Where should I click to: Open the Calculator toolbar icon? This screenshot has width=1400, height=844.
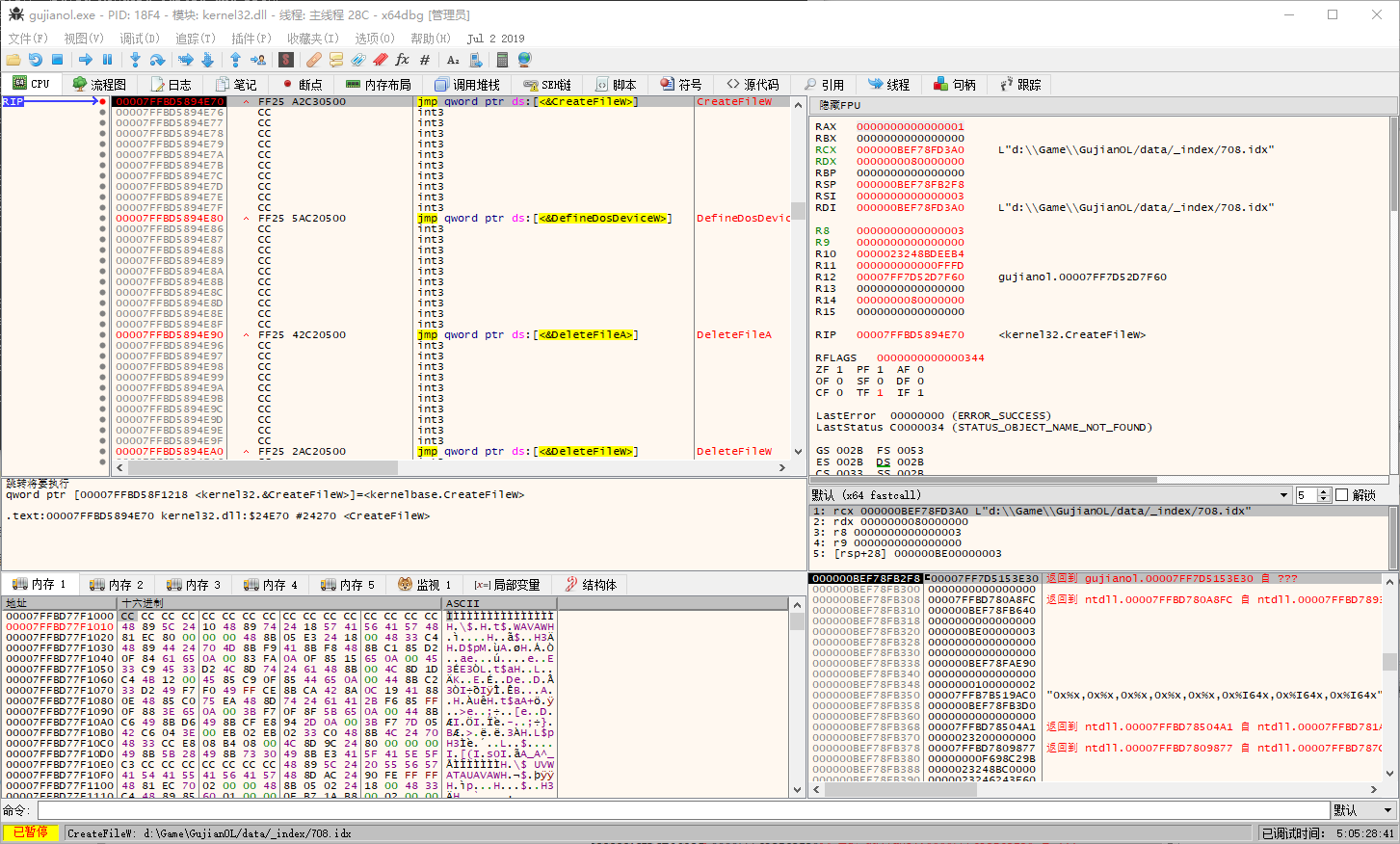[502, 60]
